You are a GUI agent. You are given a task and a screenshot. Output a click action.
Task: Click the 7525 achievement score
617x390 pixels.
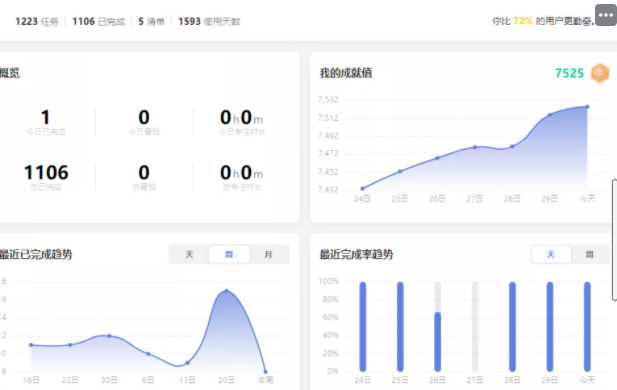(569, 73)
